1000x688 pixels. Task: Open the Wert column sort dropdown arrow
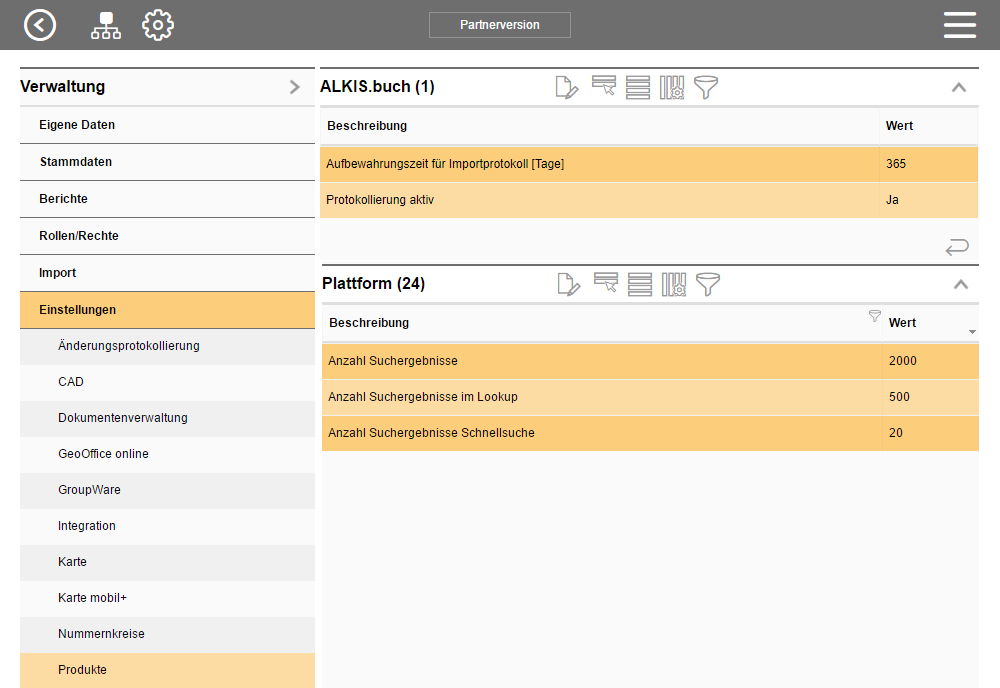point(972,332)
